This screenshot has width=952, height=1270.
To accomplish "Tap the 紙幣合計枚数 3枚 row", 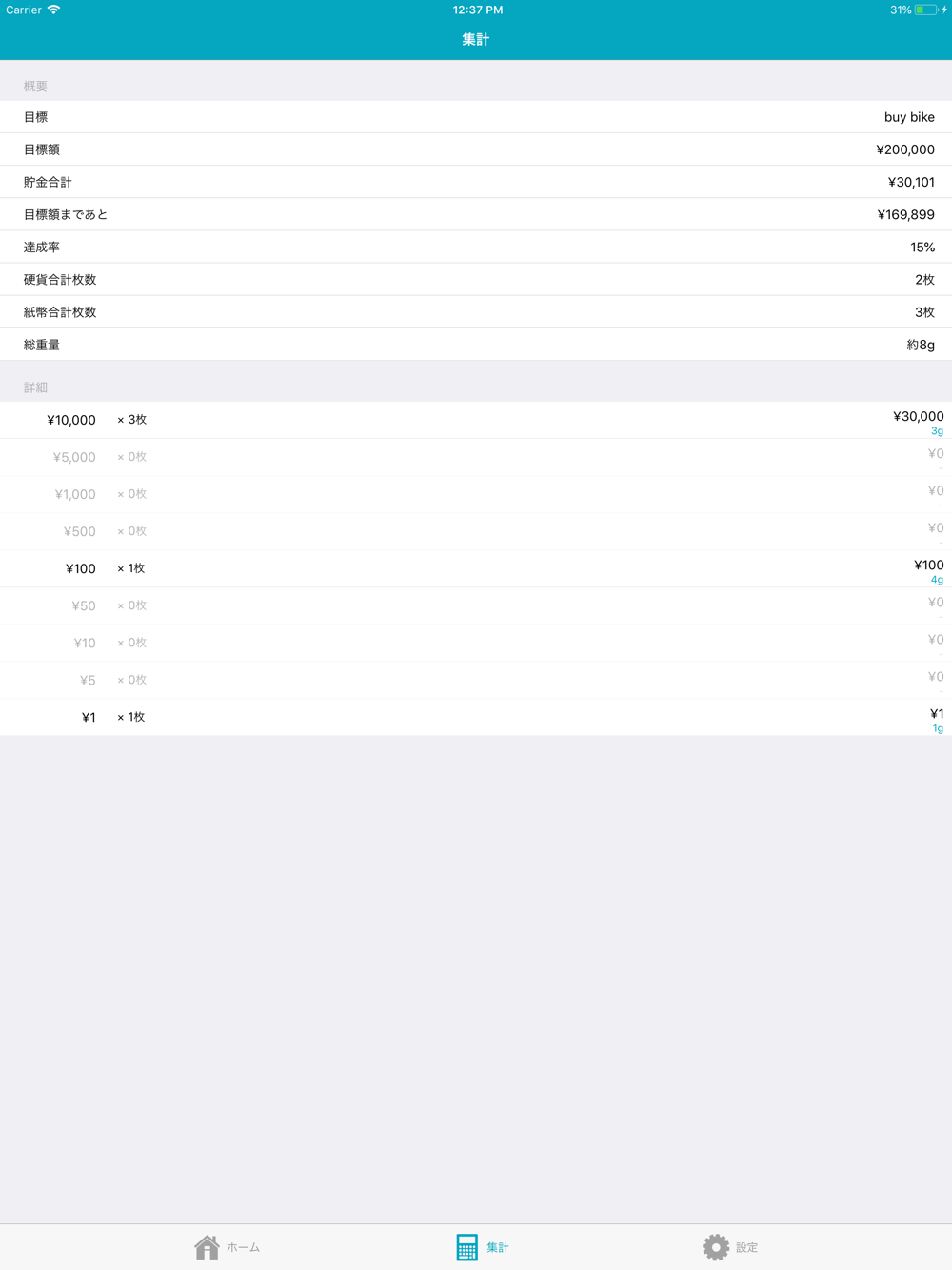I will 476,311.
